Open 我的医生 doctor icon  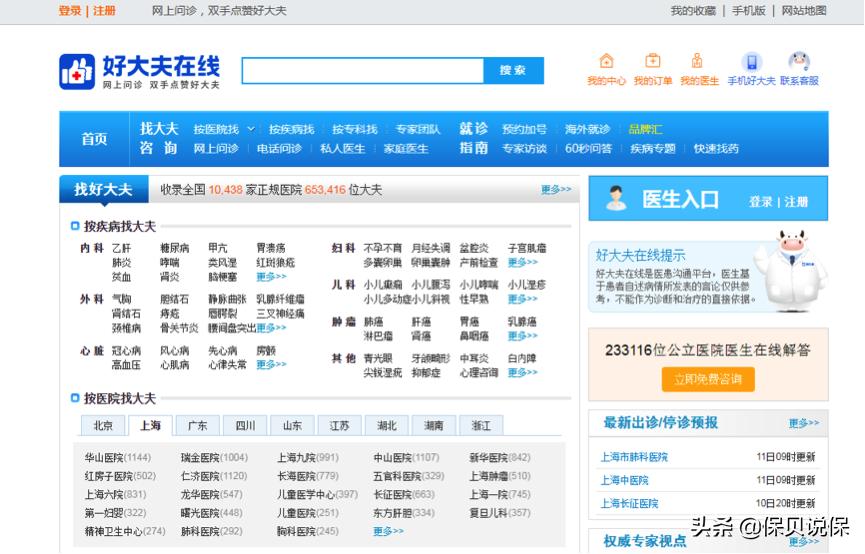697,61
